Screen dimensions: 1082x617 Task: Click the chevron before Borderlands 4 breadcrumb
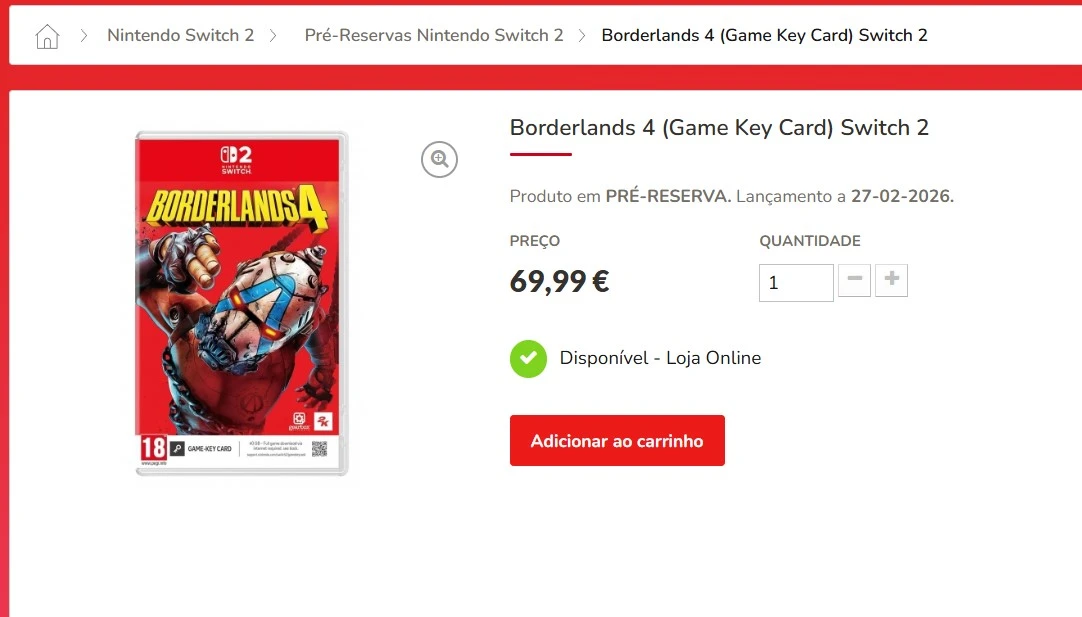(x=580, y=35)
